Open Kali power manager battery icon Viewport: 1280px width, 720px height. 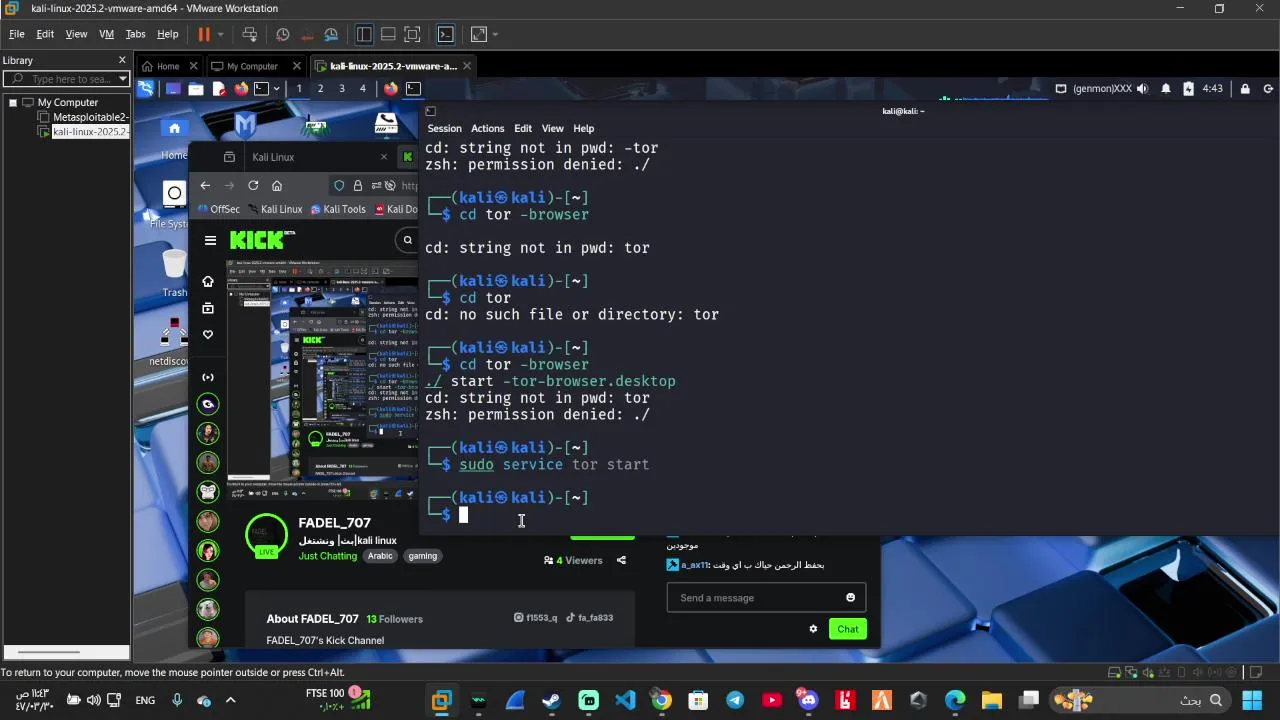1188,88
